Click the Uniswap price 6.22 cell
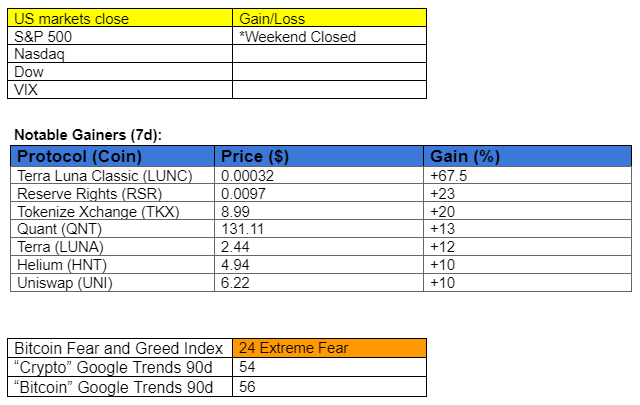640x405 pixels. pos(319,283)
